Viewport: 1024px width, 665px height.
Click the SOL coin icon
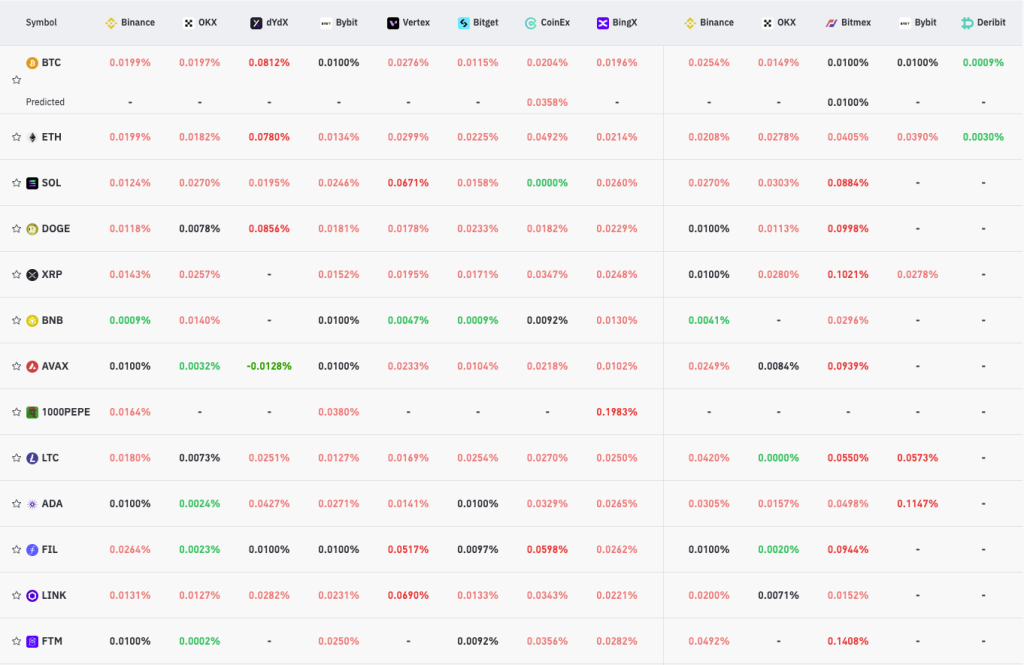point(32,183)
